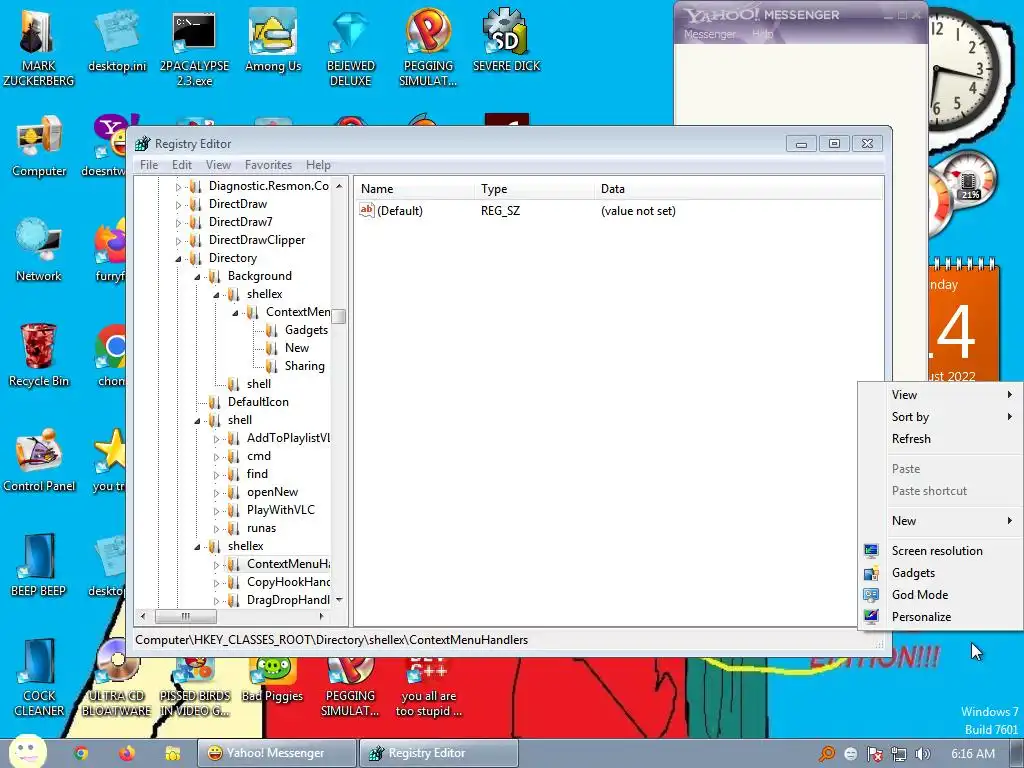Viewport: 1024px width, 768px height.
Task: Switch to Yahoo! Messenger taskbar button
Action: coord(277,753)
